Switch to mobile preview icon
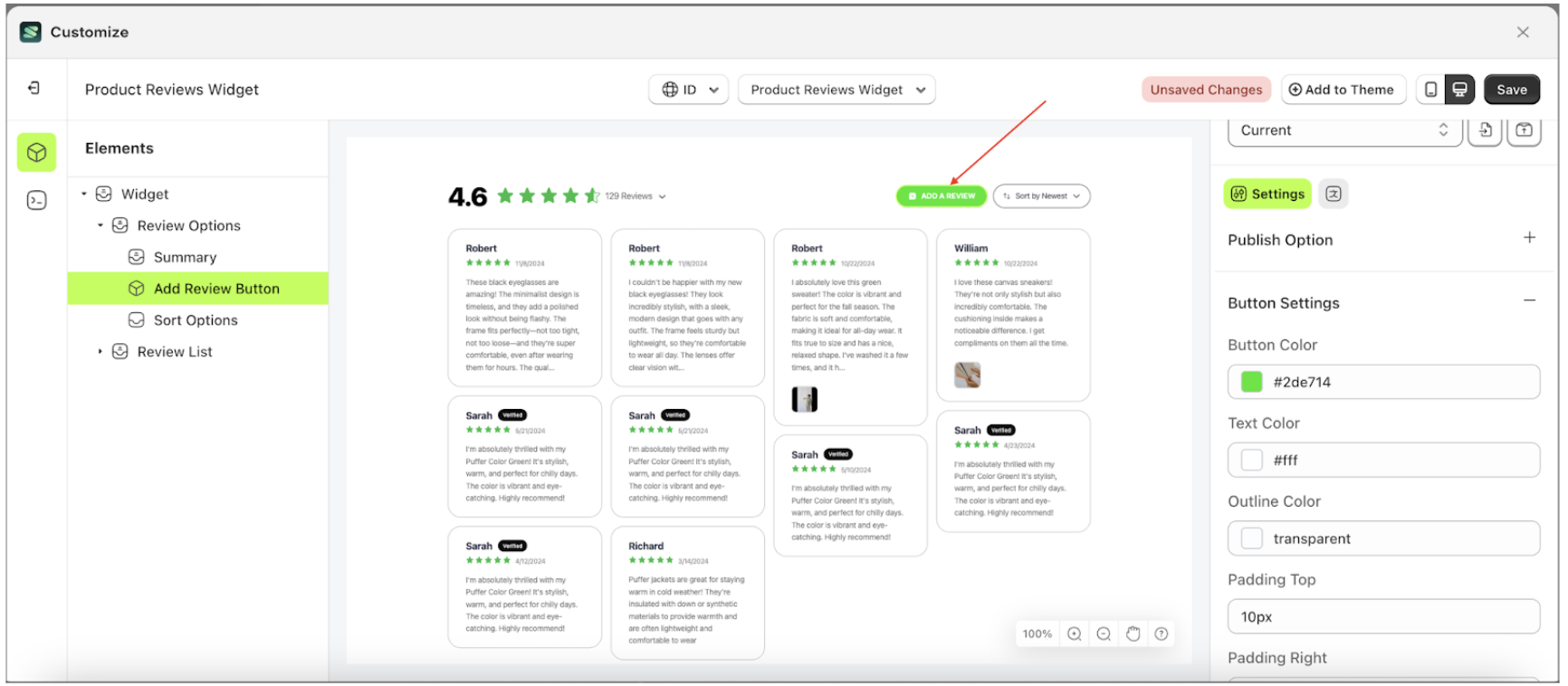1568x686 pixels. point(1431,90)
